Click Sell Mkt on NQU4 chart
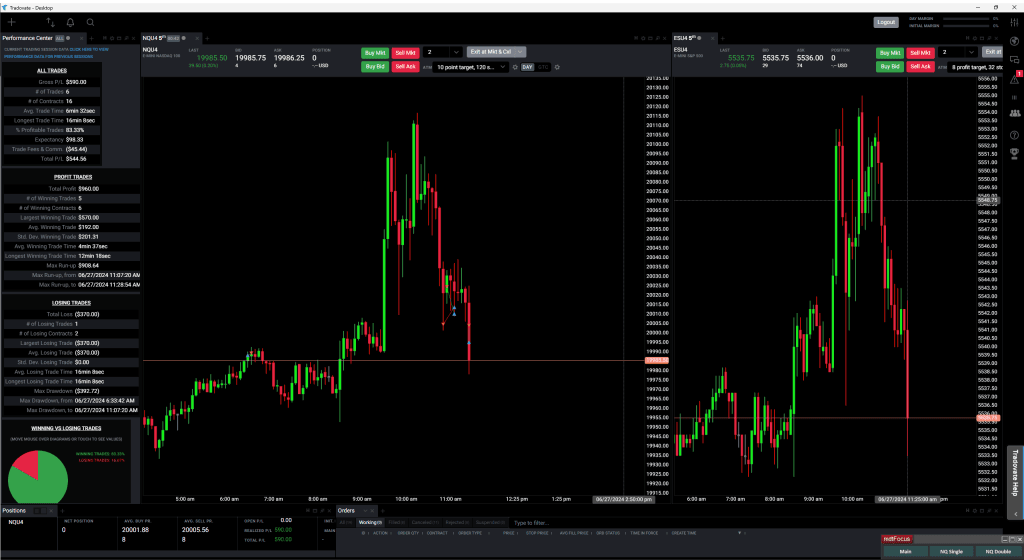The image size is (1024, 560). [x=405, y=53]
